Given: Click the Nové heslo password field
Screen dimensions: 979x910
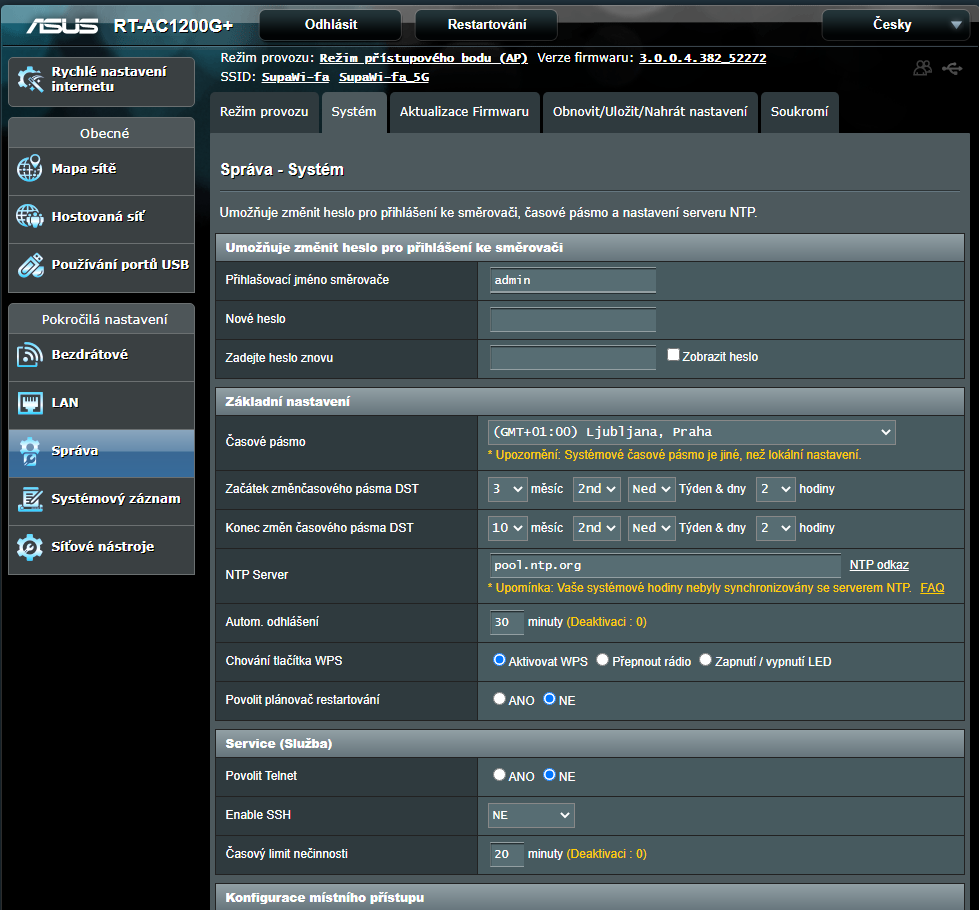Looking at the screenshot, I should (x=573, y=319).
